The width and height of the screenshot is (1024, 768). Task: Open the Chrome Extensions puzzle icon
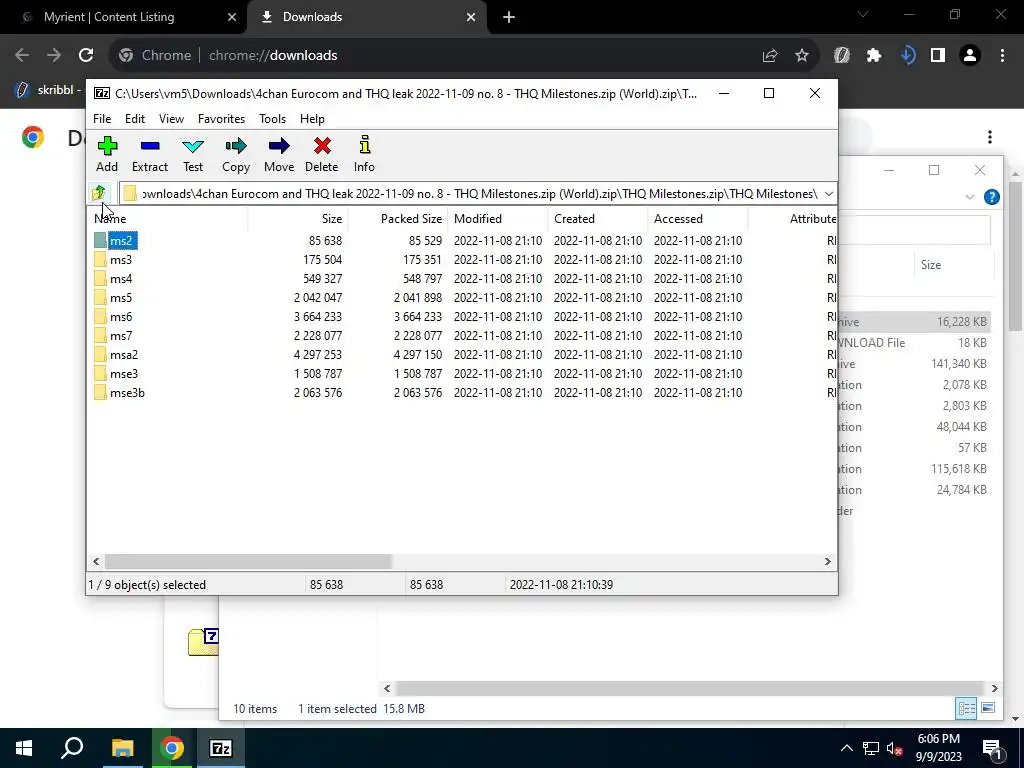point(874,56)
